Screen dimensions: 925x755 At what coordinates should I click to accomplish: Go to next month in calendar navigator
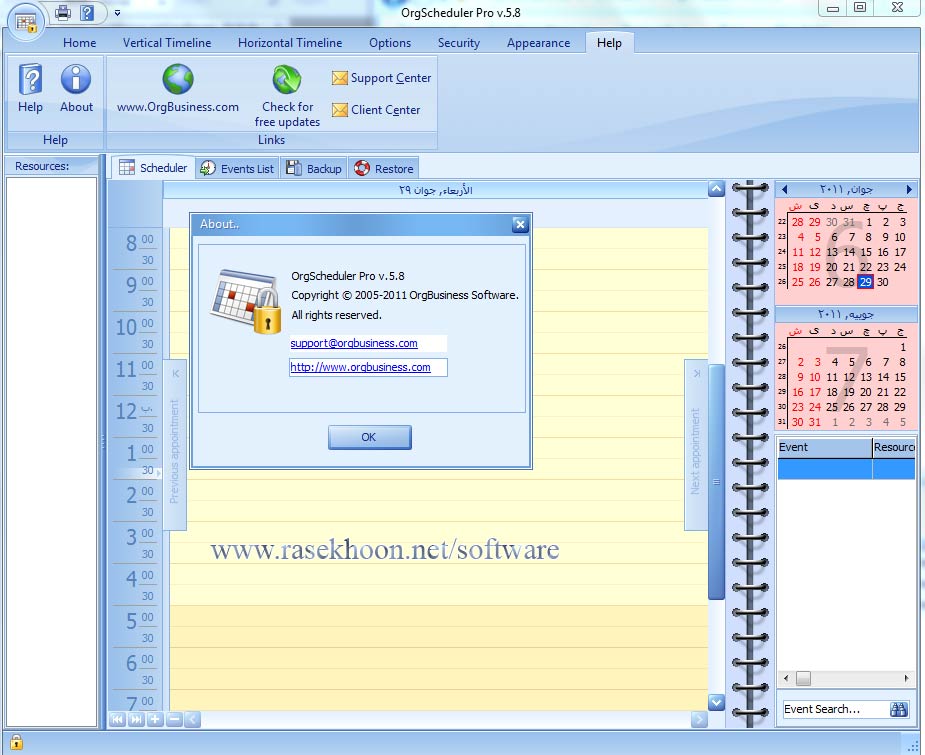pyautogui.click(x=909, y=189)
